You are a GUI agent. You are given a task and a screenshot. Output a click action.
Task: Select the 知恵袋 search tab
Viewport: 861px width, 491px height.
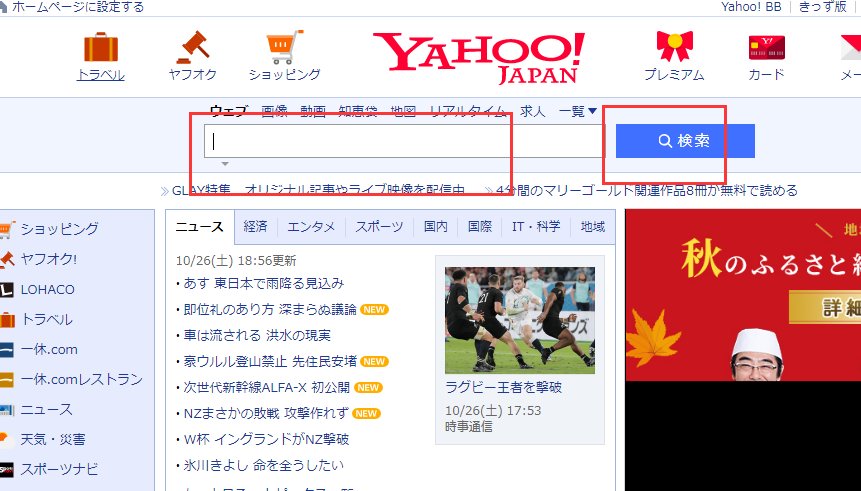click(358, 111)
